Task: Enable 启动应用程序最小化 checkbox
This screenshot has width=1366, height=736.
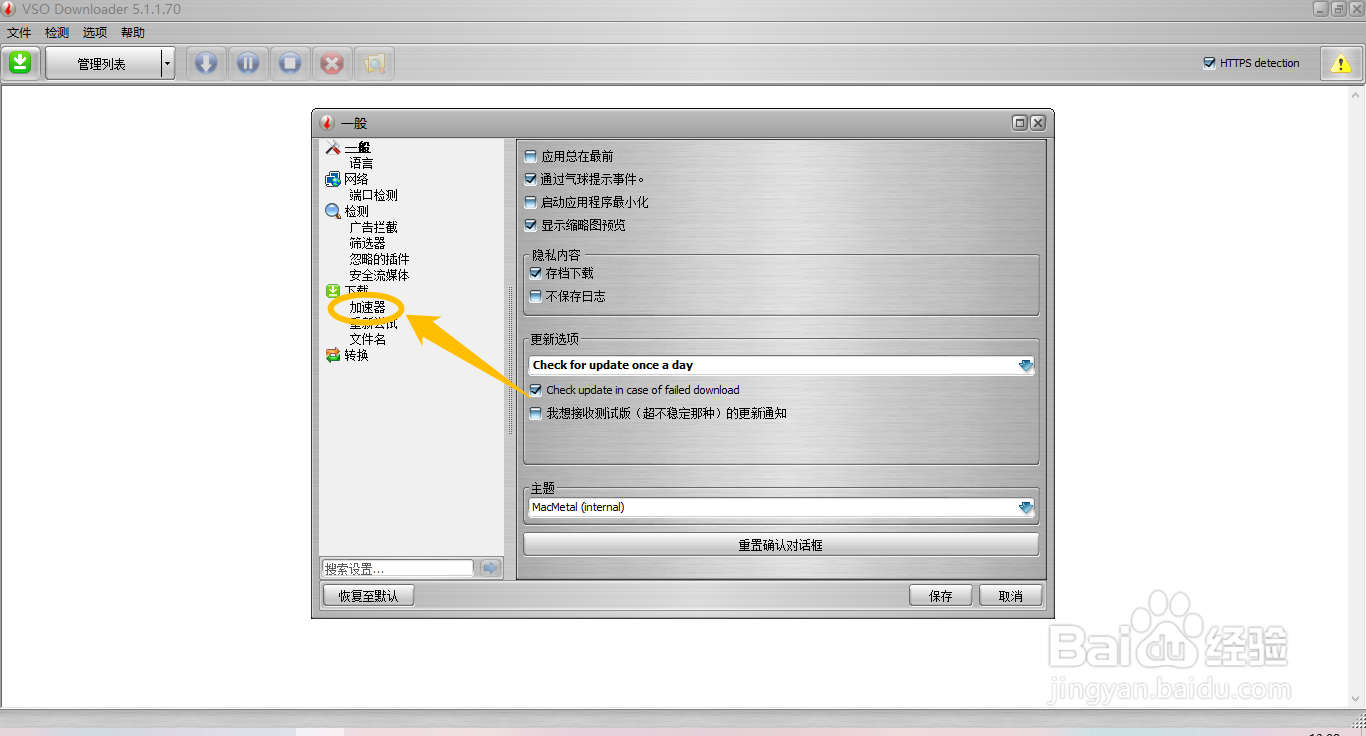Action: 531,202
